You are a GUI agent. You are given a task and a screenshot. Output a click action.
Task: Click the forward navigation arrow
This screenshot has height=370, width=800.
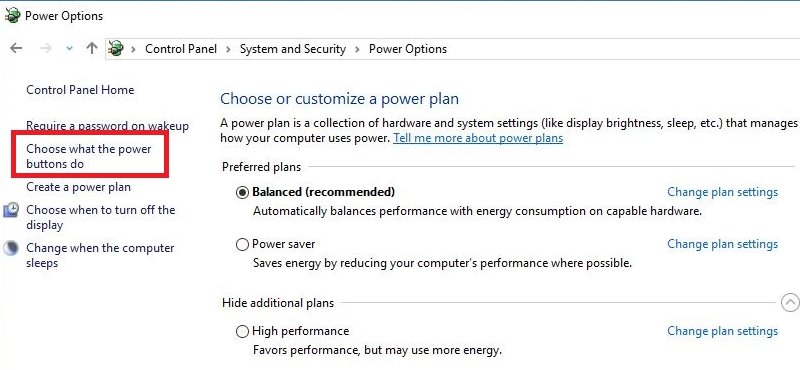click(46, 48)
